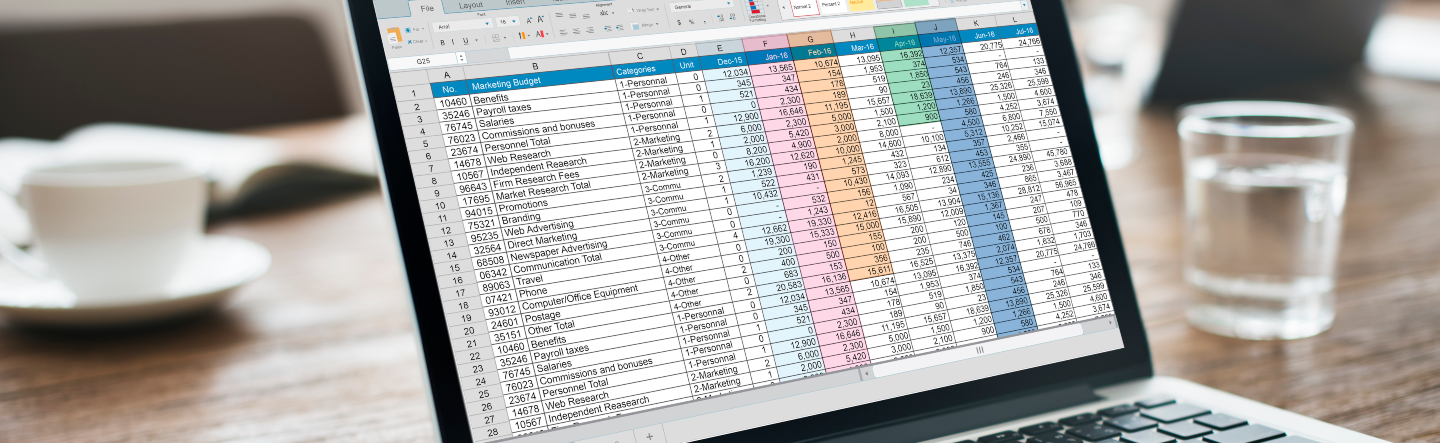1440x443 pixels.
Task: Apply the font color tool
Action: pyautogui.click(x=540, y=34)
